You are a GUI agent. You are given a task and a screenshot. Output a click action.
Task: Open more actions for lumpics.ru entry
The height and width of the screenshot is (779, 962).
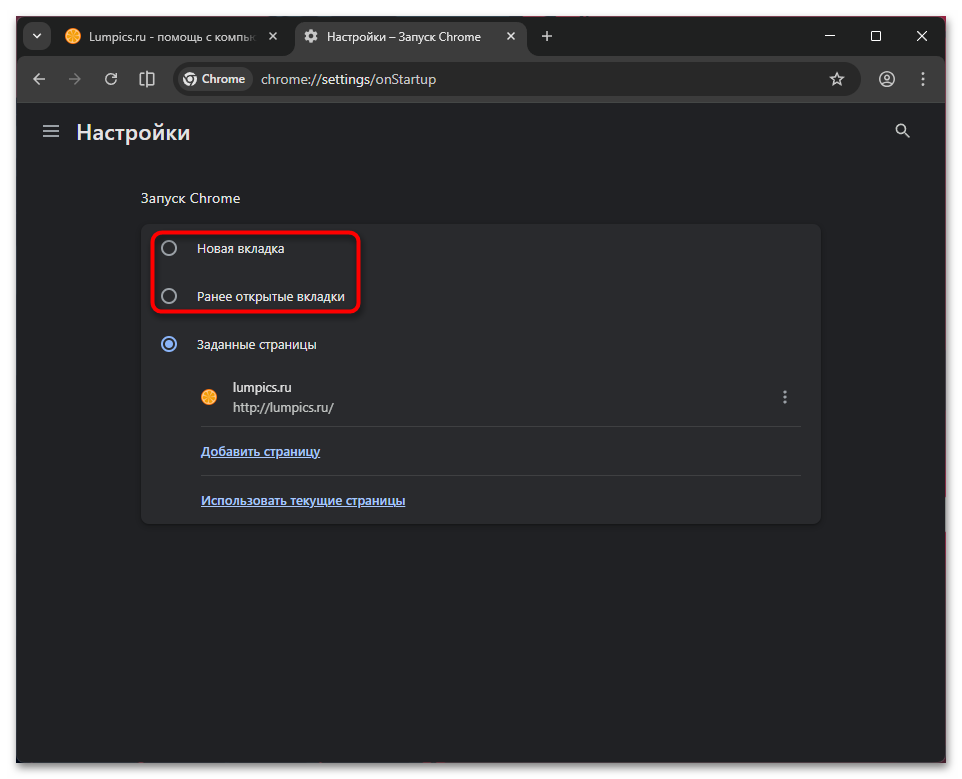[785, 397]
